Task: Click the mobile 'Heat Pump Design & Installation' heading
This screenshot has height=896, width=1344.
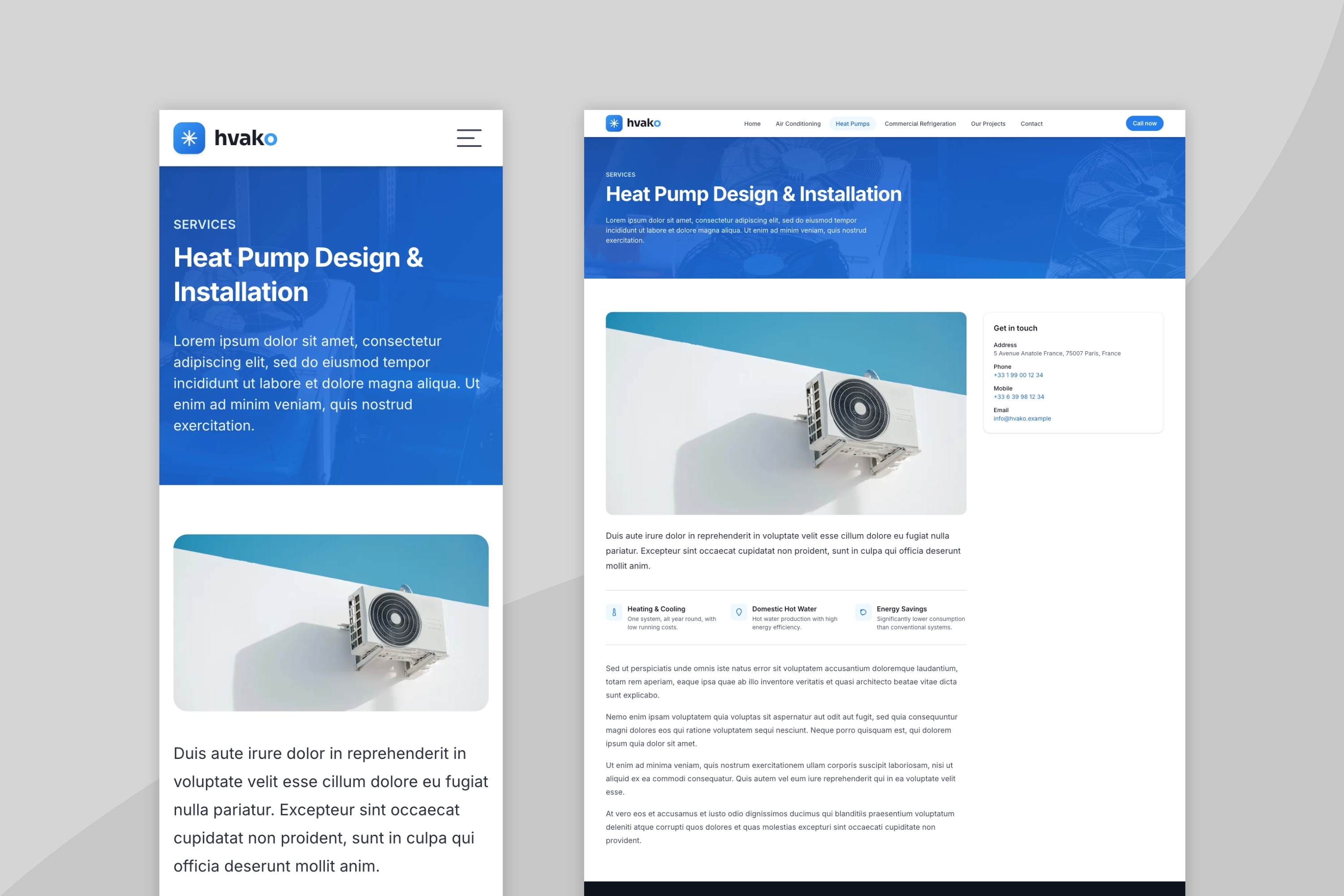Action: [x=298, y=274]
